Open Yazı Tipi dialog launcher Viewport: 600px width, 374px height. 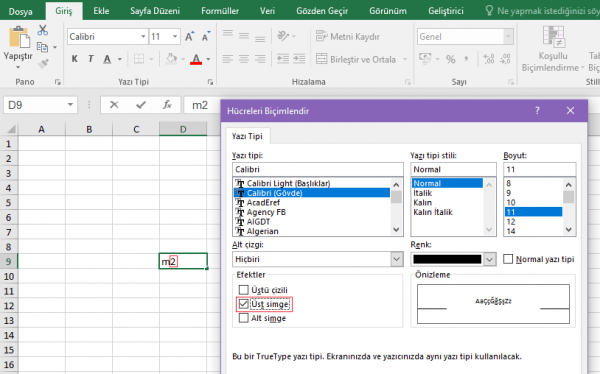tap(210, 82)
